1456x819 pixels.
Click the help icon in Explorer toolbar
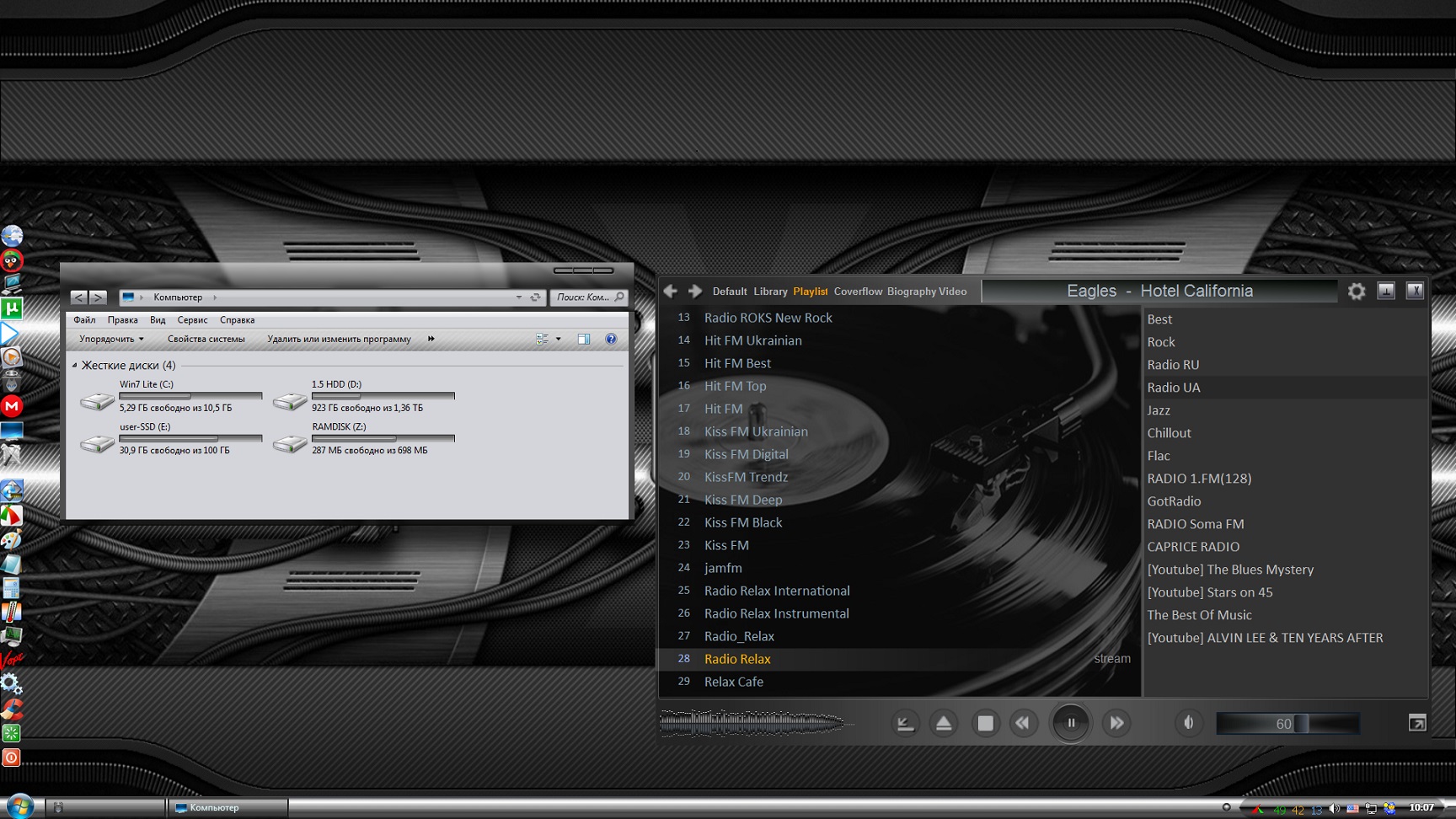click(x=611, y=339)
